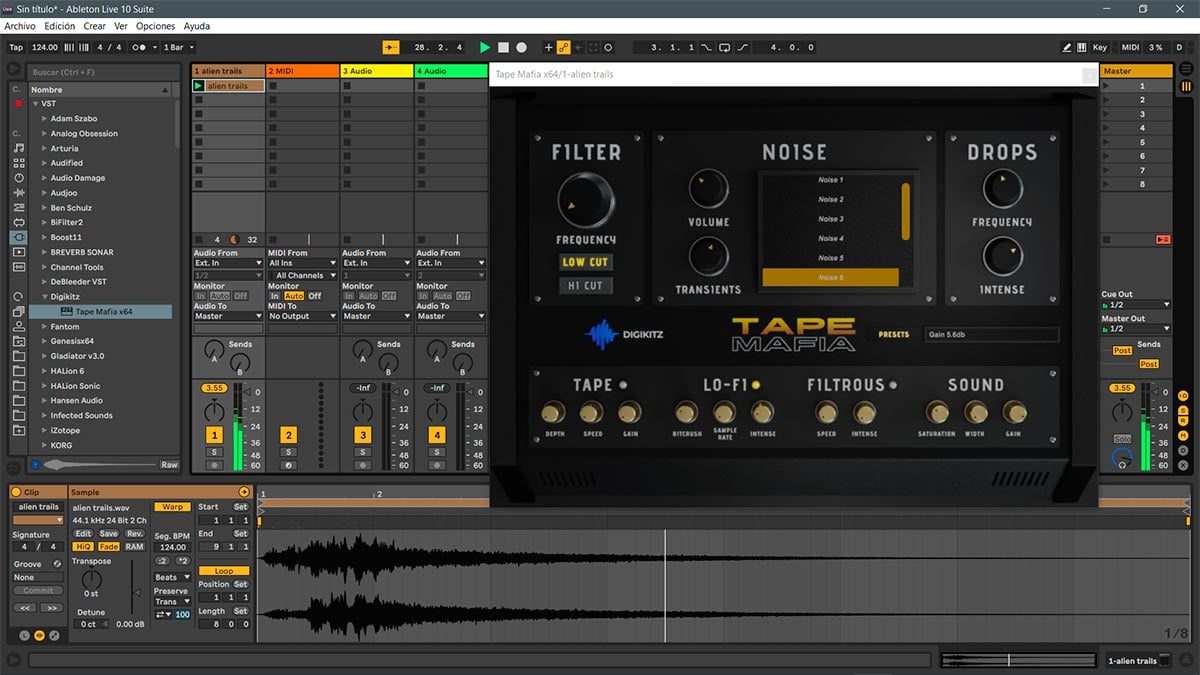The width and height of the screenshot is (1200, 675).
Task: Enable the LOW CUT filter mode
Action: (x=586, y=262)
